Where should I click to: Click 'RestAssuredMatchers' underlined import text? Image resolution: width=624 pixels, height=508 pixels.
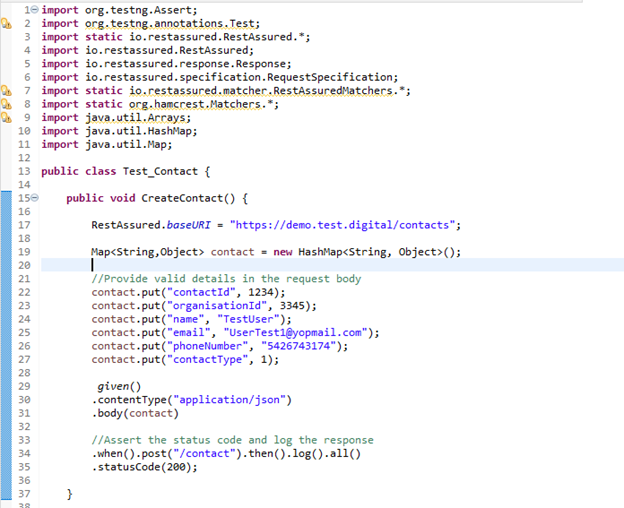click(333, 91)
